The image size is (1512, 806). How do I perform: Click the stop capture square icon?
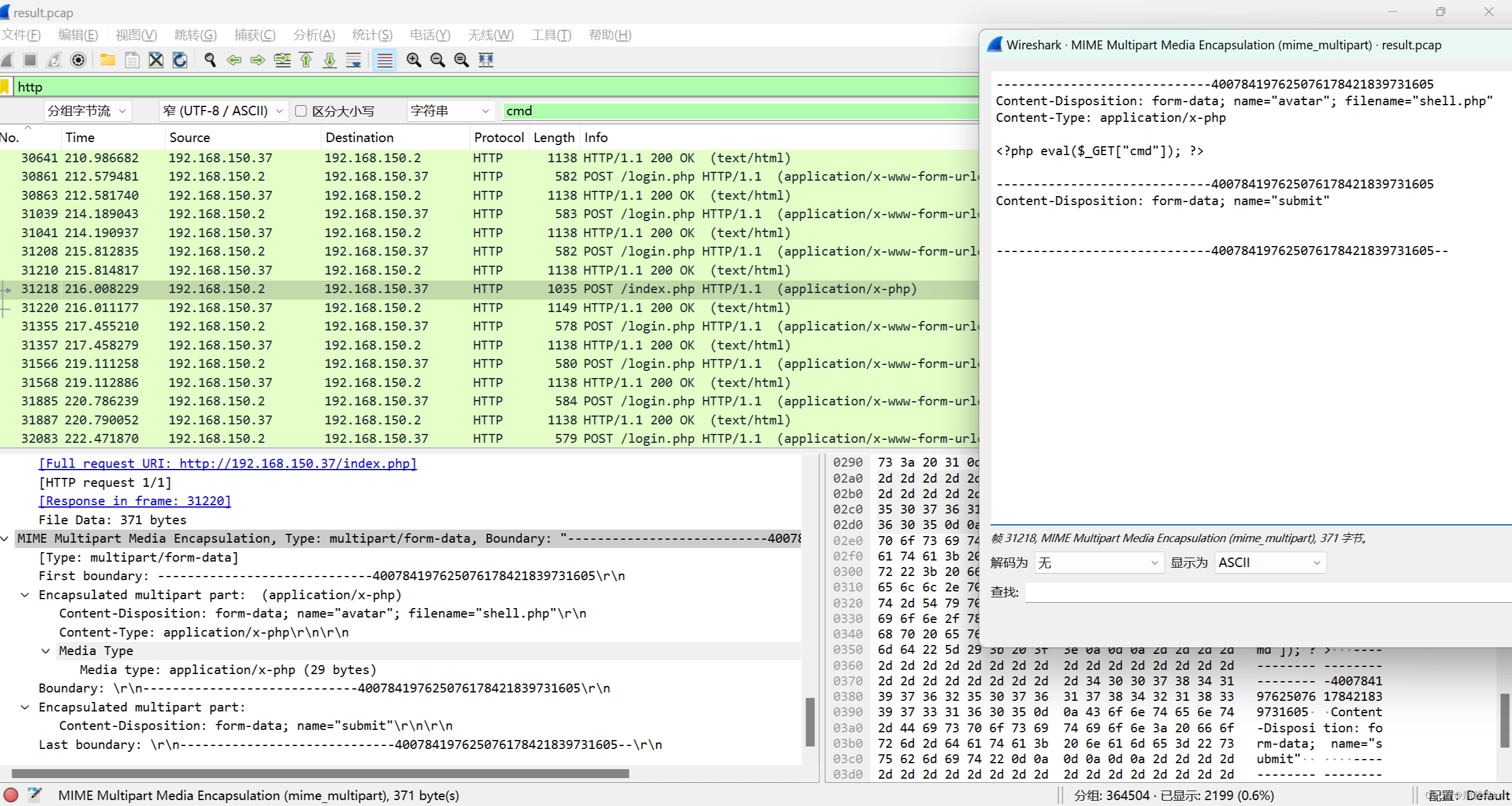click(x=30, y=60)
